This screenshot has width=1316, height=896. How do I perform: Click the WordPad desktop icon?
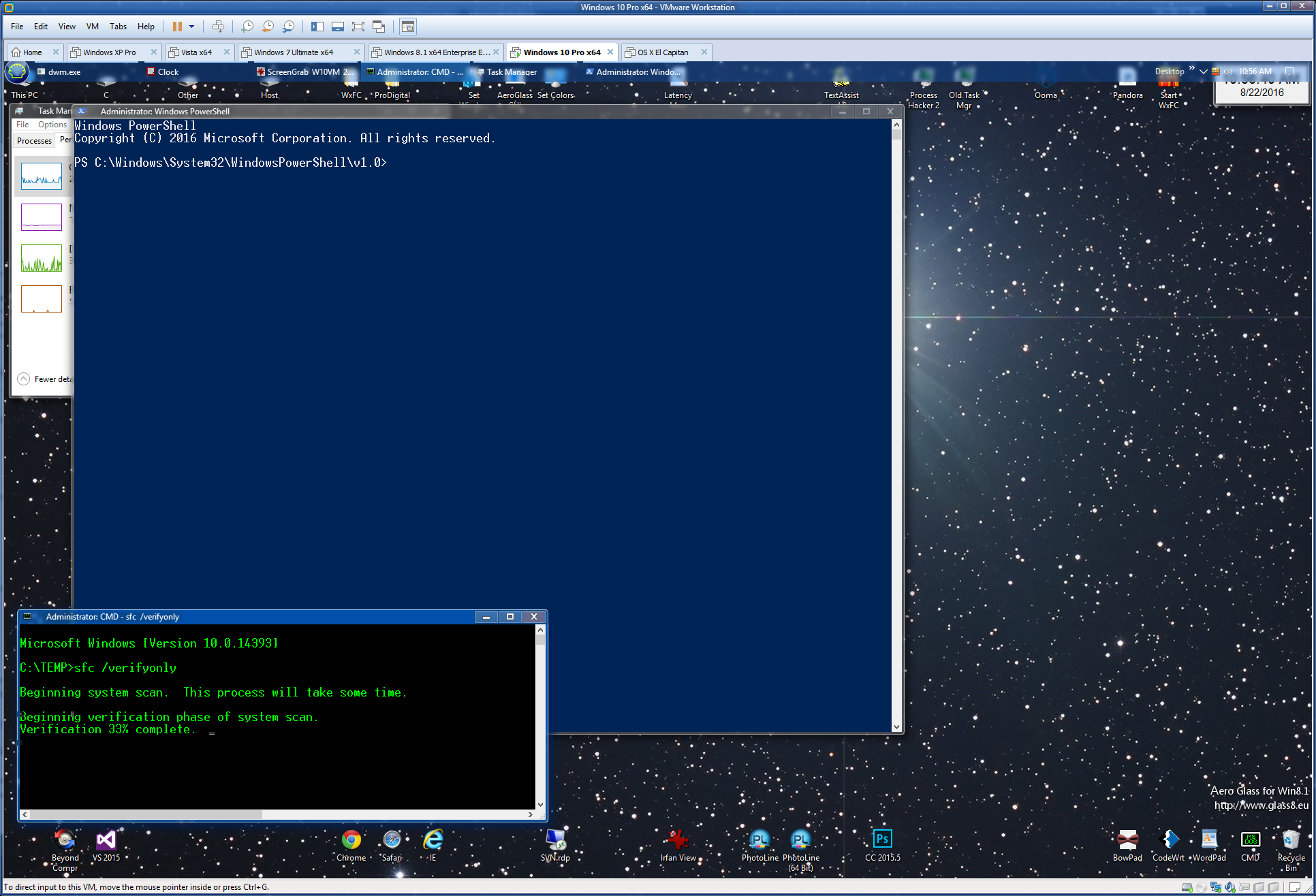click(x=1209, y=845)
